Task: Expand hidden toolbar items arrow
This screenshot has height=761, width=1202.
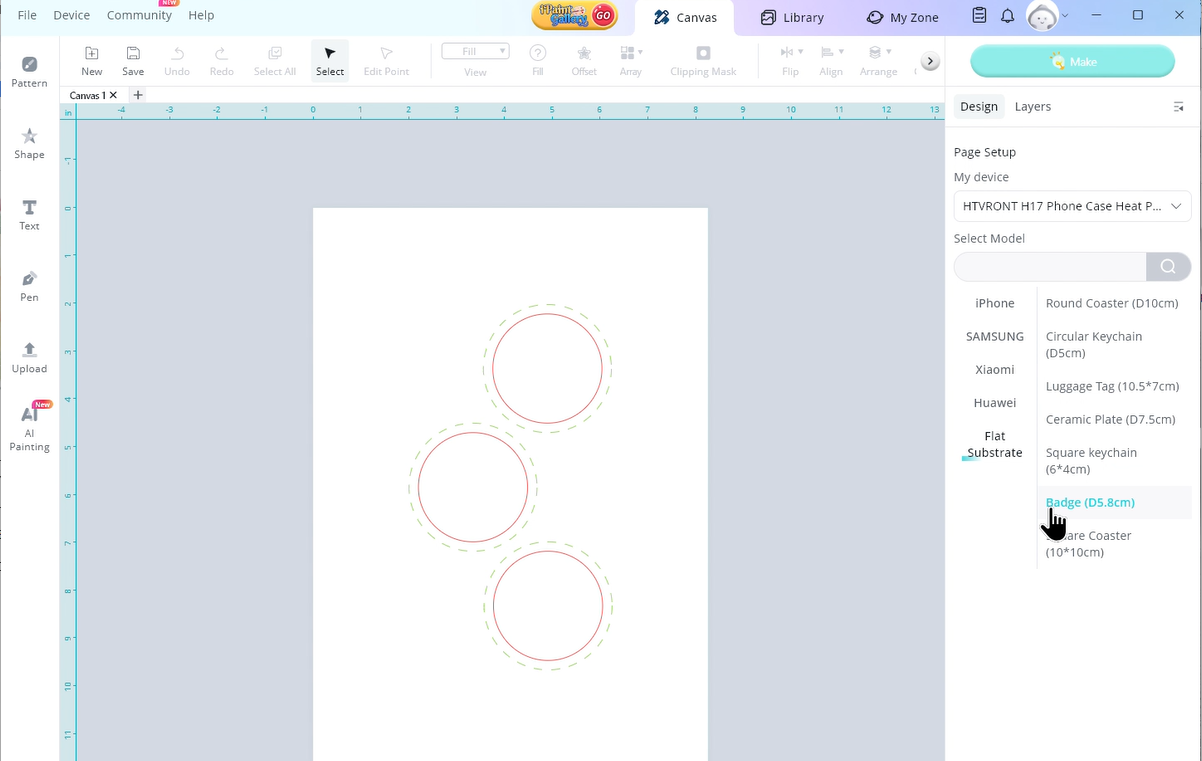Action: point(930,61)
